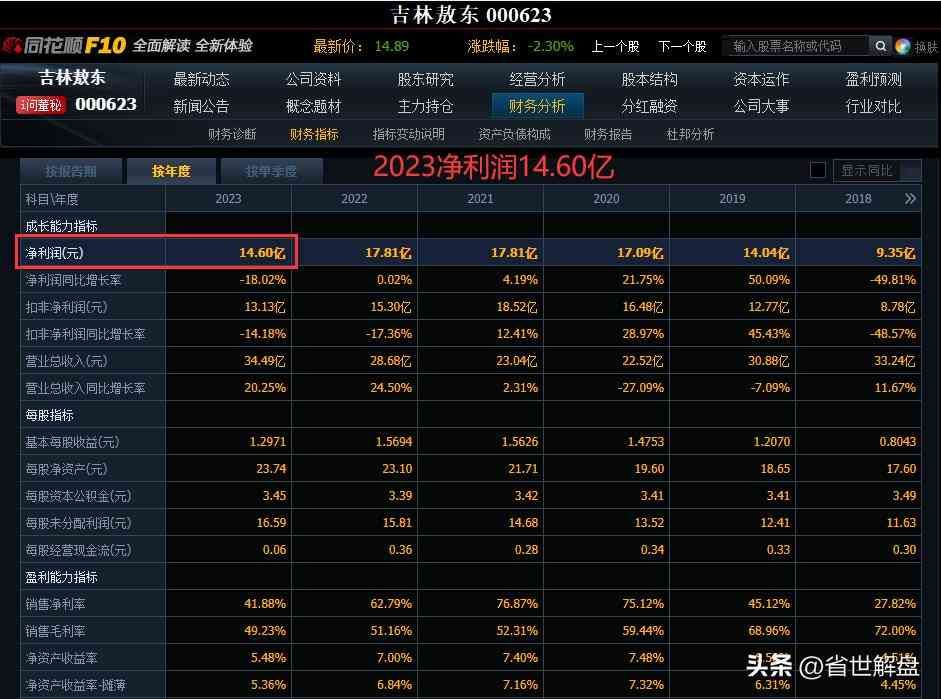Image resolution: width=941 pixels, height=699 pixels.
Task: Go to previous stock via 上一个股
Action: pyautogui.click(x=615, y=46)
